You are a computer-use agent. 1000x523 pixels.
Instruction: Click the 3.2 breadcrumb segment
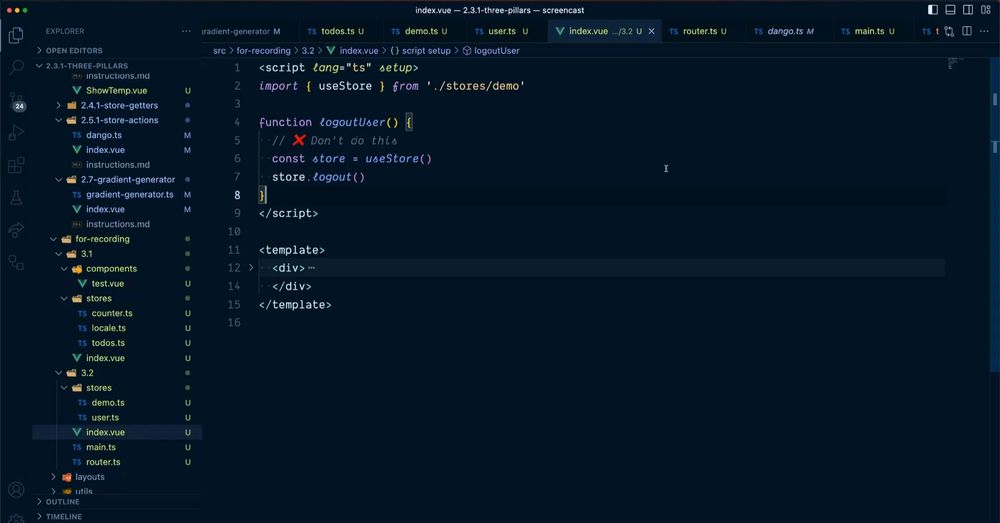click(308, 50)
